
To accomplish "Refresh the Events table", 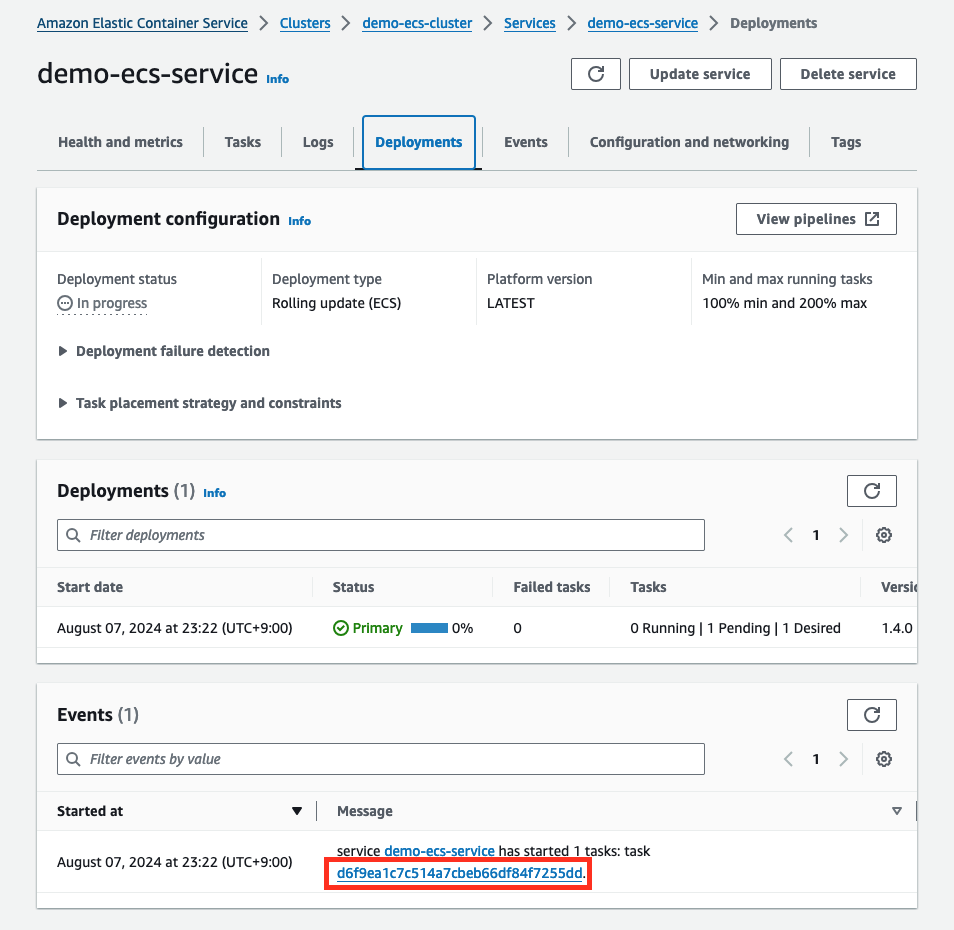I will (871, 715).
